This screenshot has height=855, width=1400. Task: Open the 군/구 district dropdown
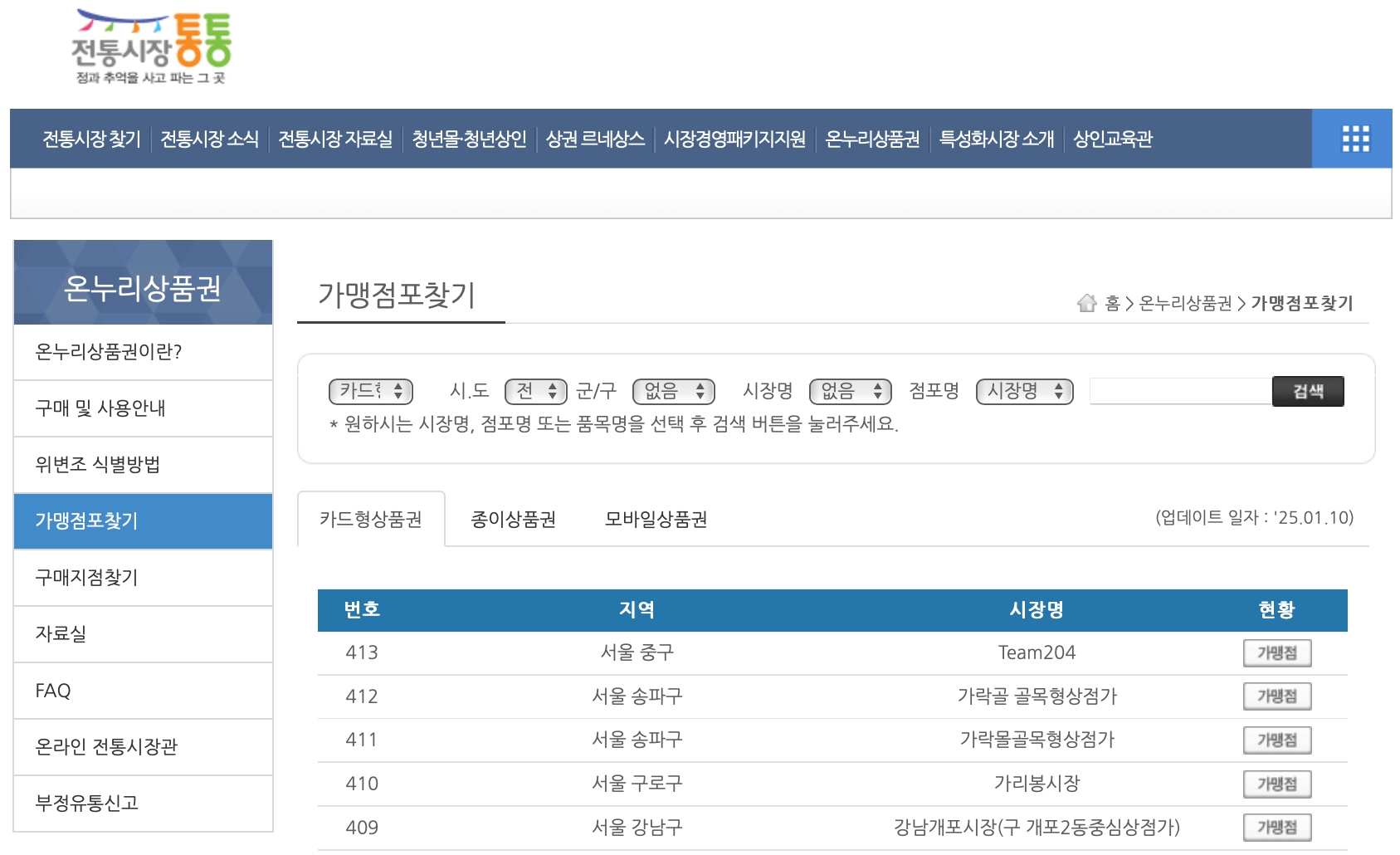(673, 391)
